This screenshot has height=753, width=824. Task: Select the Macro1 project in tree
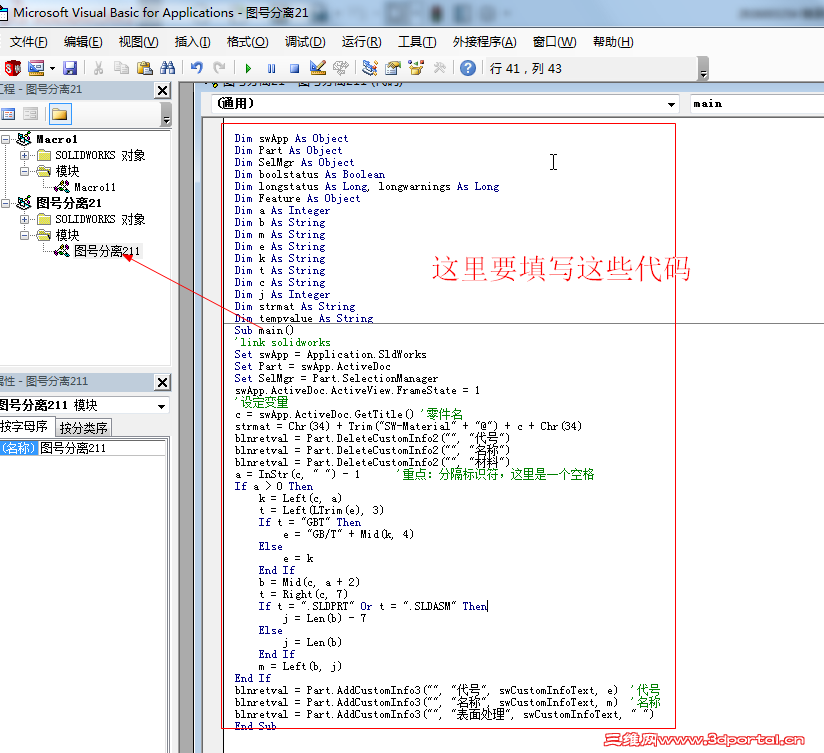[x=57, y=139]
